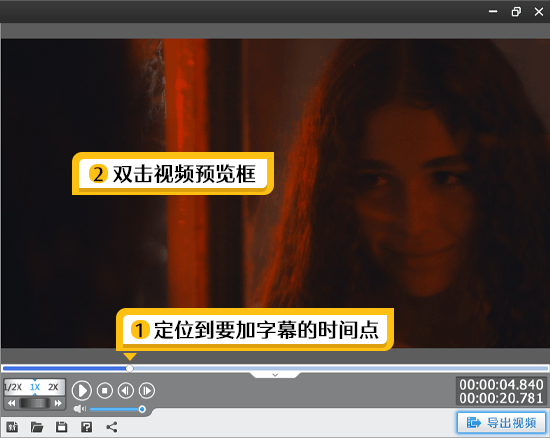Close the video editor window
This screenshot has height=438, width=550.
pyautogui.click(x=539, y=12)
